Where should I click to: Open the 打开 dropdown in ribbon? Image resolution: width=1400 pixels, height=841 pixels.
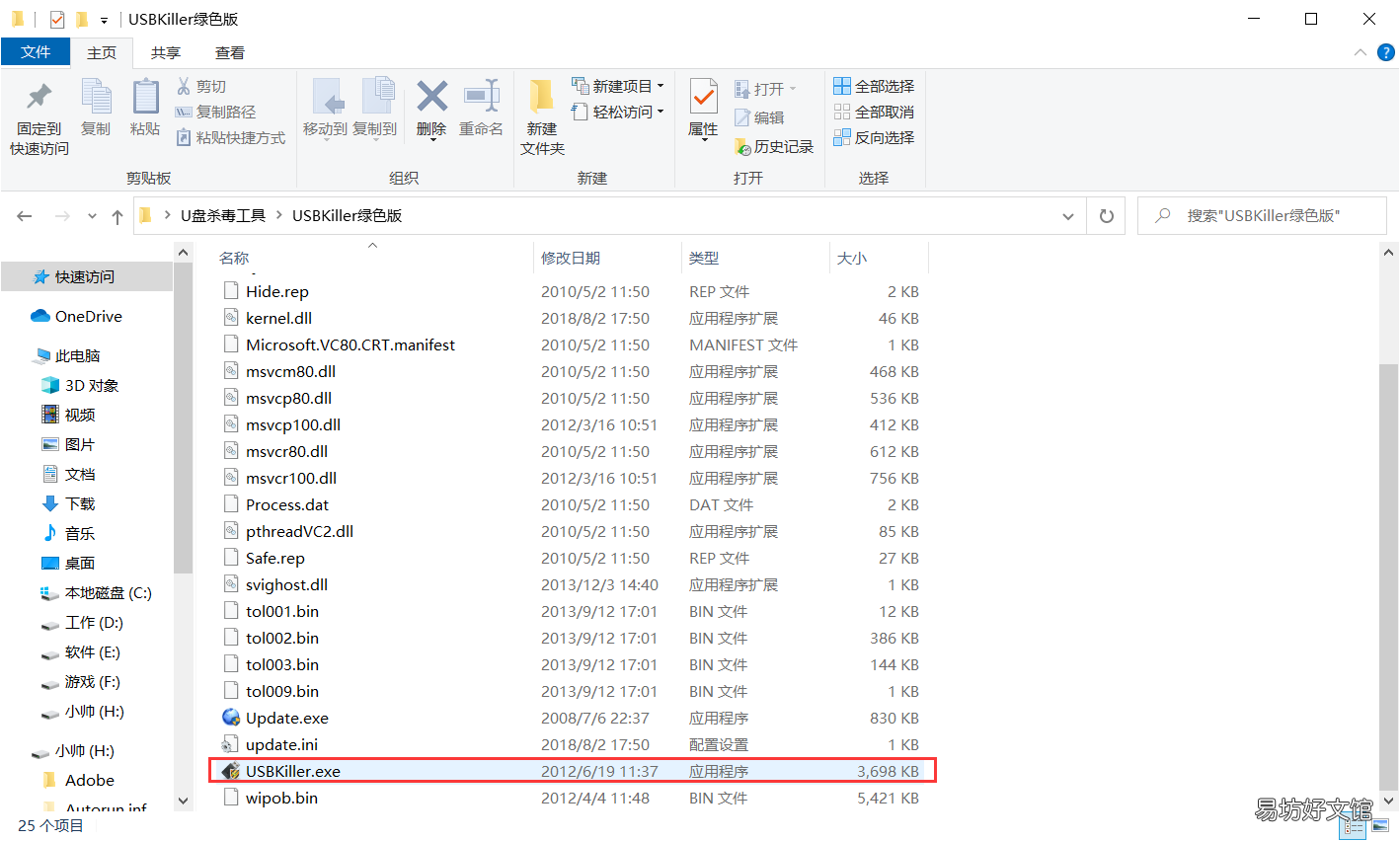click(x=766, y=90)
